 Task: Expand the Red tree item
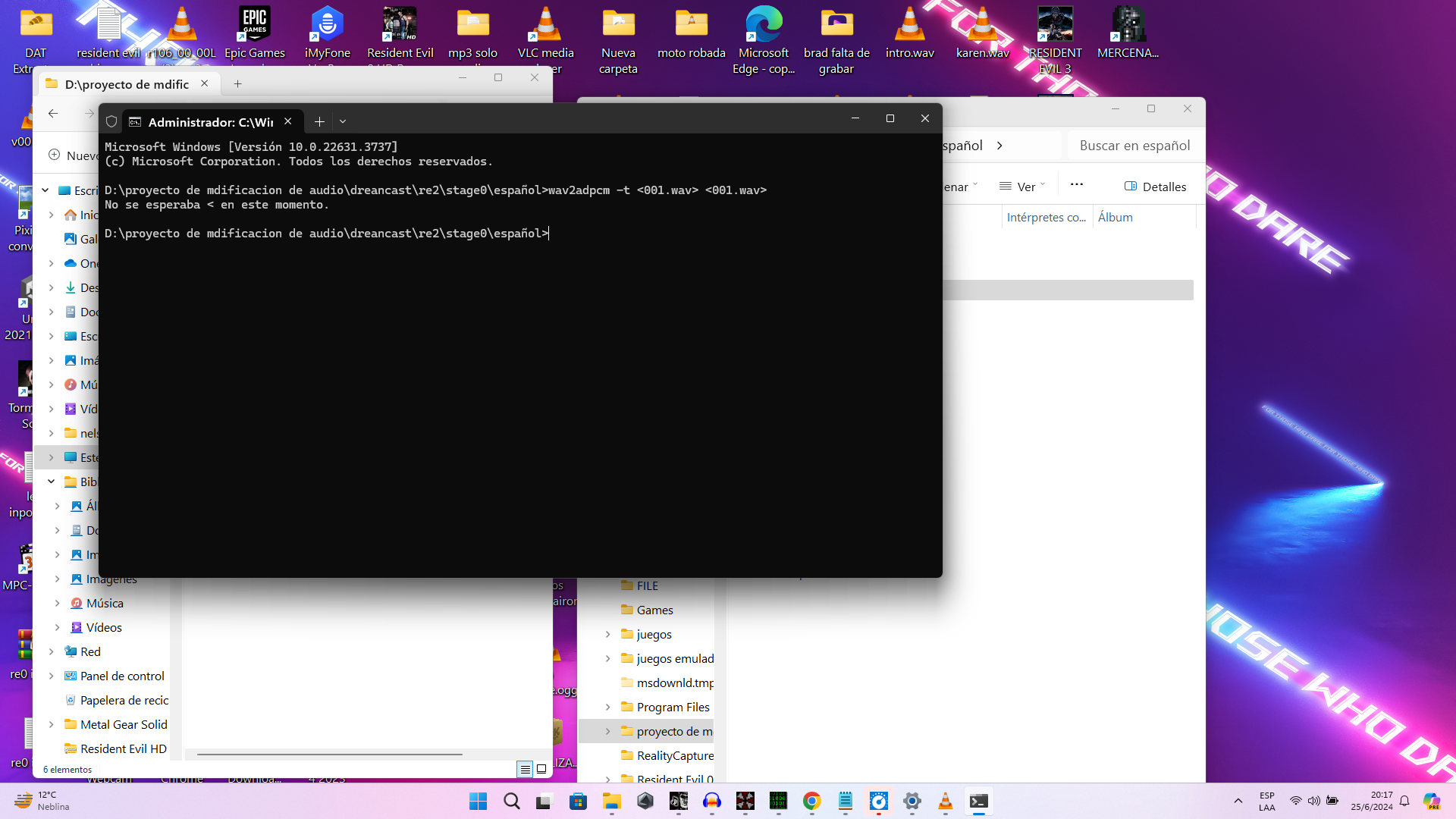coord(52,652)
